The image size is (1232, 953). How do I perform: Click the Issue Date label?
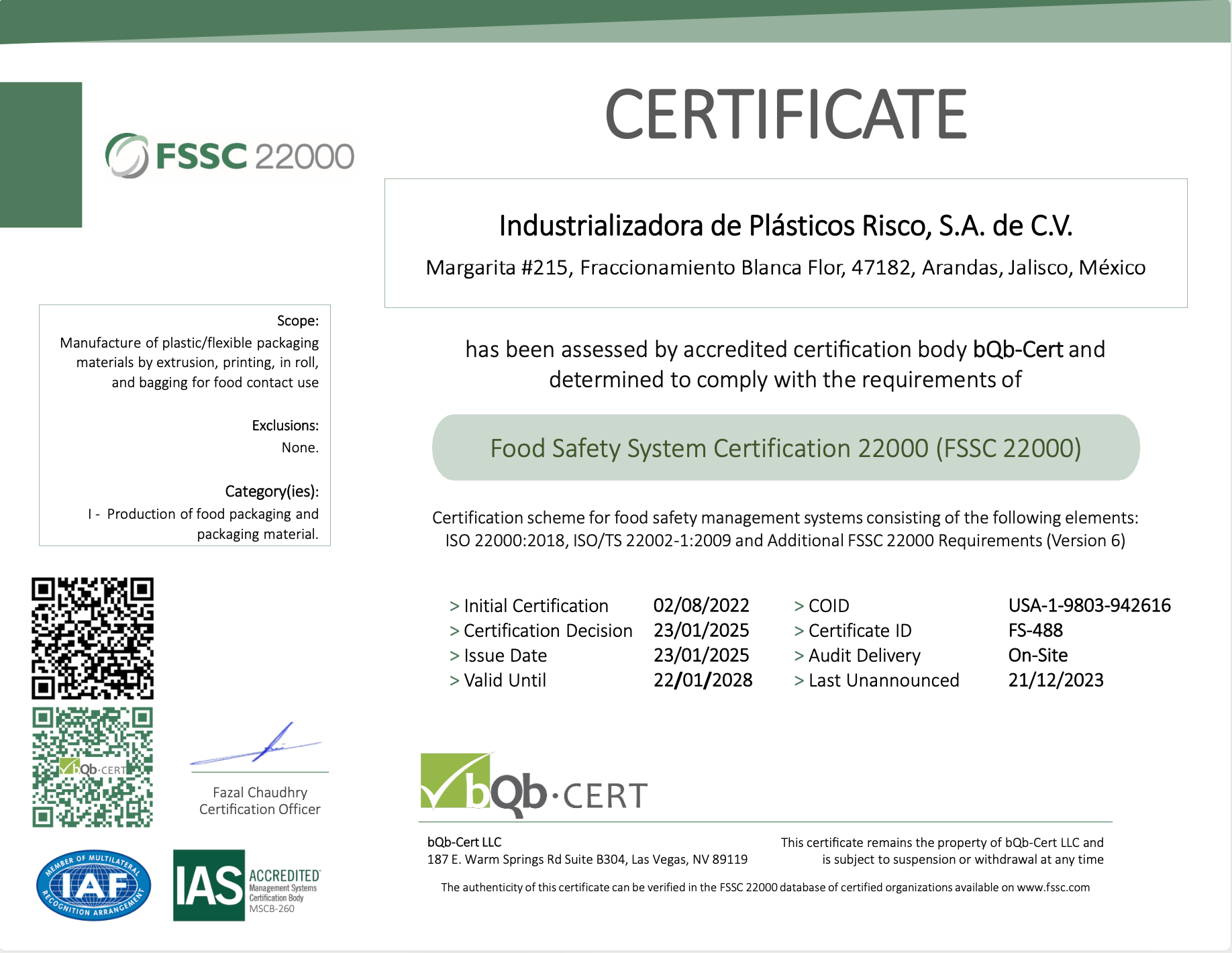coord(505,656)
